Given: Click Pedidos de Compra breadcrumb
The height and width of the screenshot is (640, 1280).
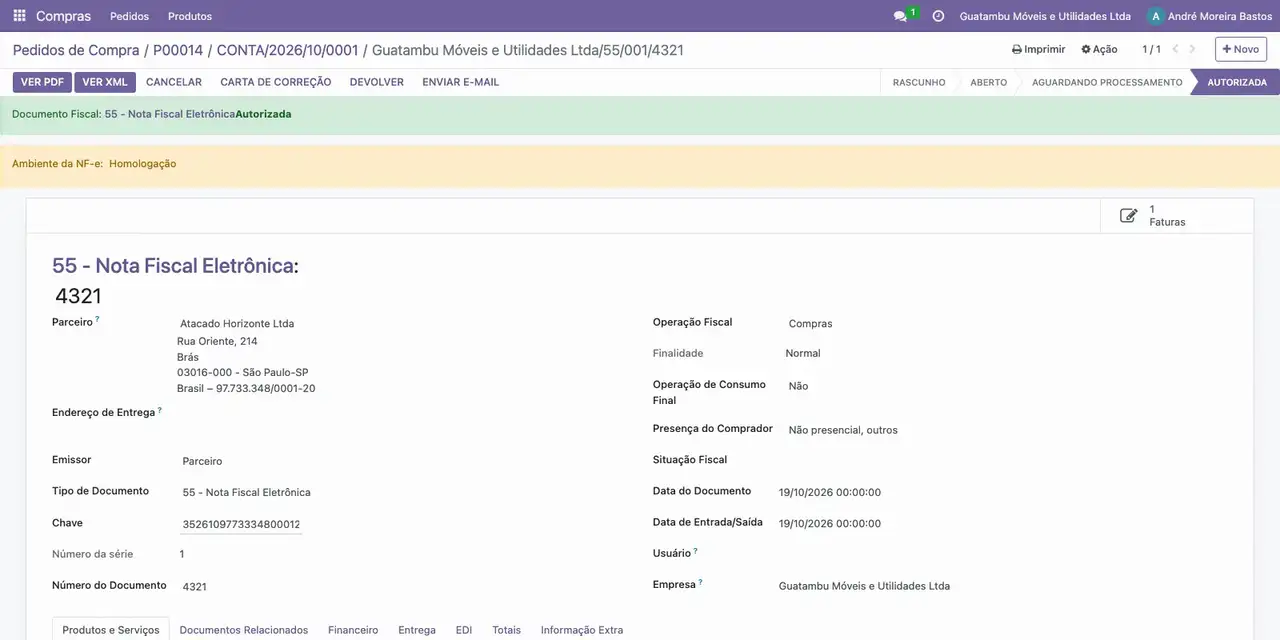Looking at the screenshot, I should (x=76, y=49).
